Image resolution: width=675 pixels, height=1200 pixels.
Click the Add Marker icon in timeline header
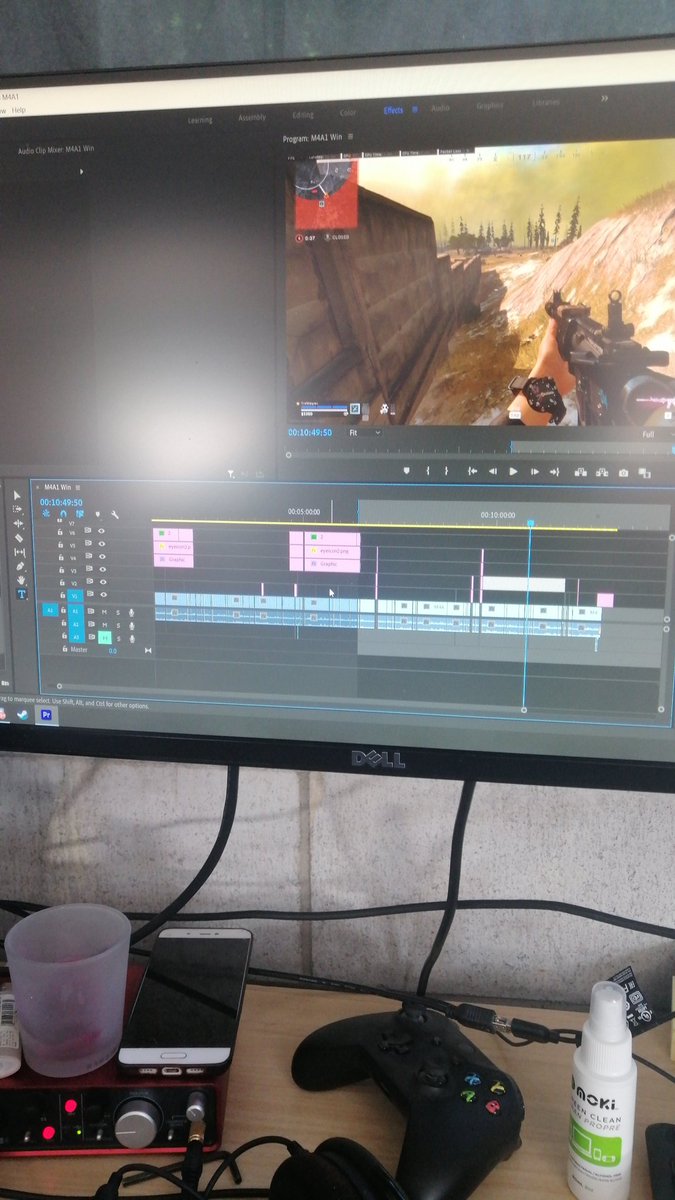pyautogui.click(x=97, y=515)
